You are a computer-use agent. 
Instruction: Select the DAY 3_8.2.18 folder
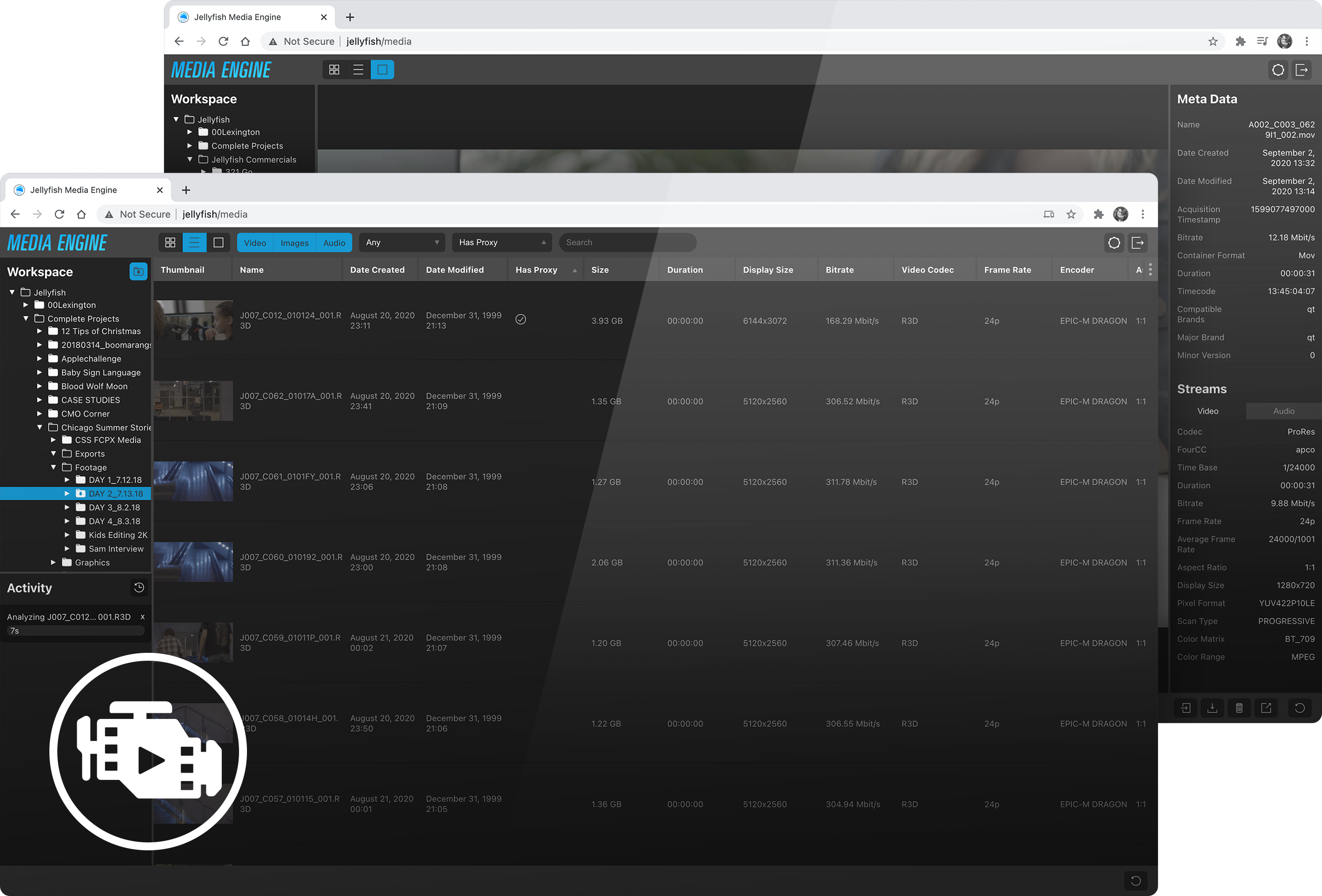pyautogui.click(x=114, y=507)
